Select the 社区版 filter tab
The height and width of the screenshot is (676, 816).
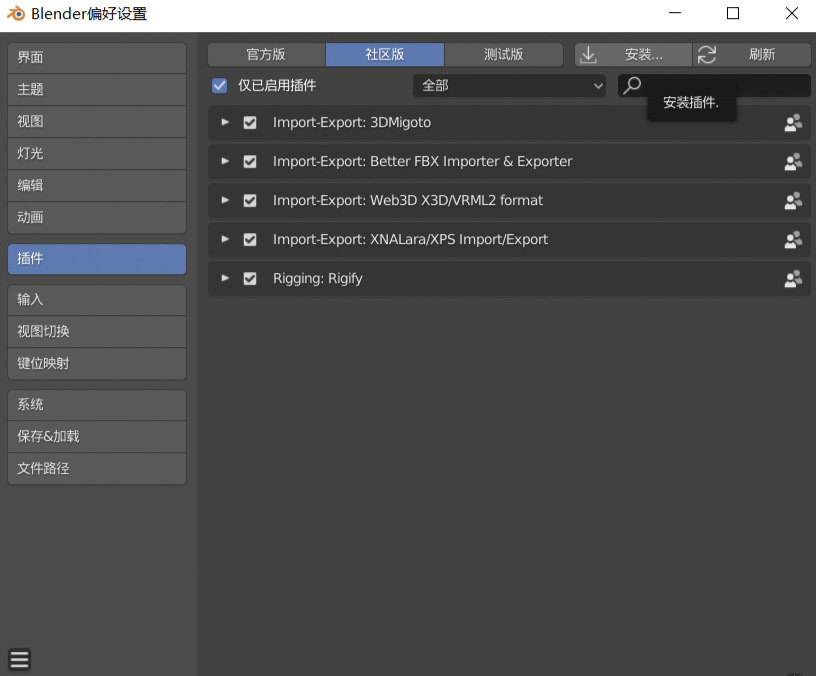385,55
